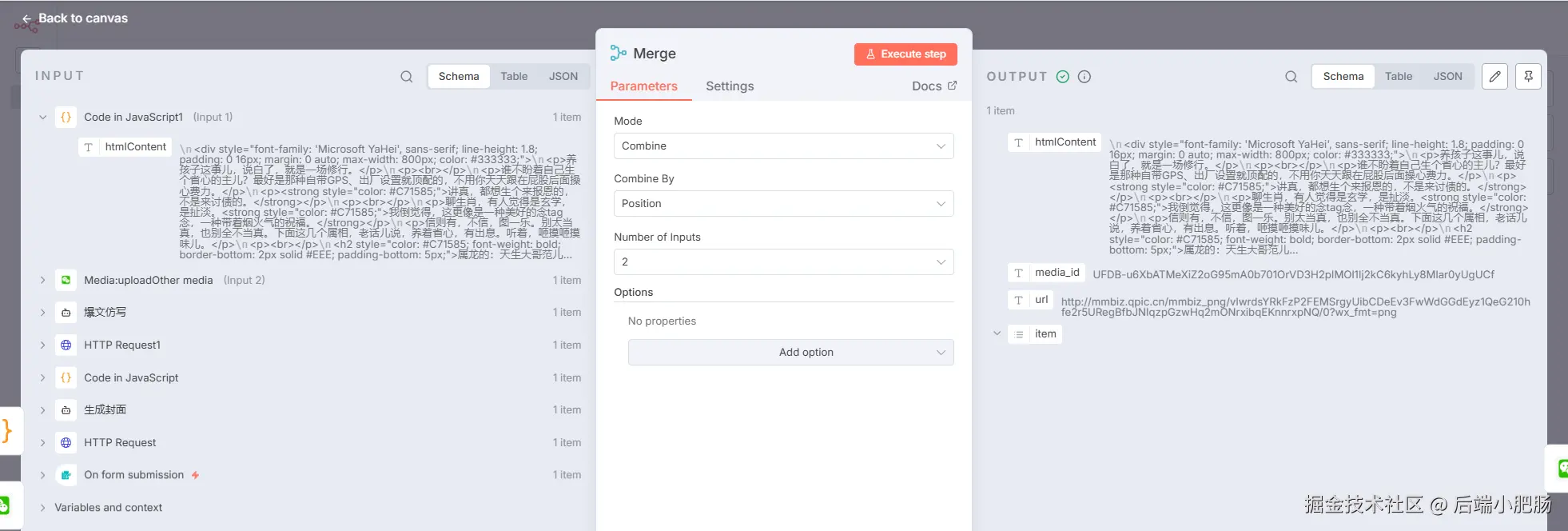Viewport: 1568px width, 531px height.
Task: Open the Combine By Position dropdown
Action: pyautogui.click(x=783, y=204)
